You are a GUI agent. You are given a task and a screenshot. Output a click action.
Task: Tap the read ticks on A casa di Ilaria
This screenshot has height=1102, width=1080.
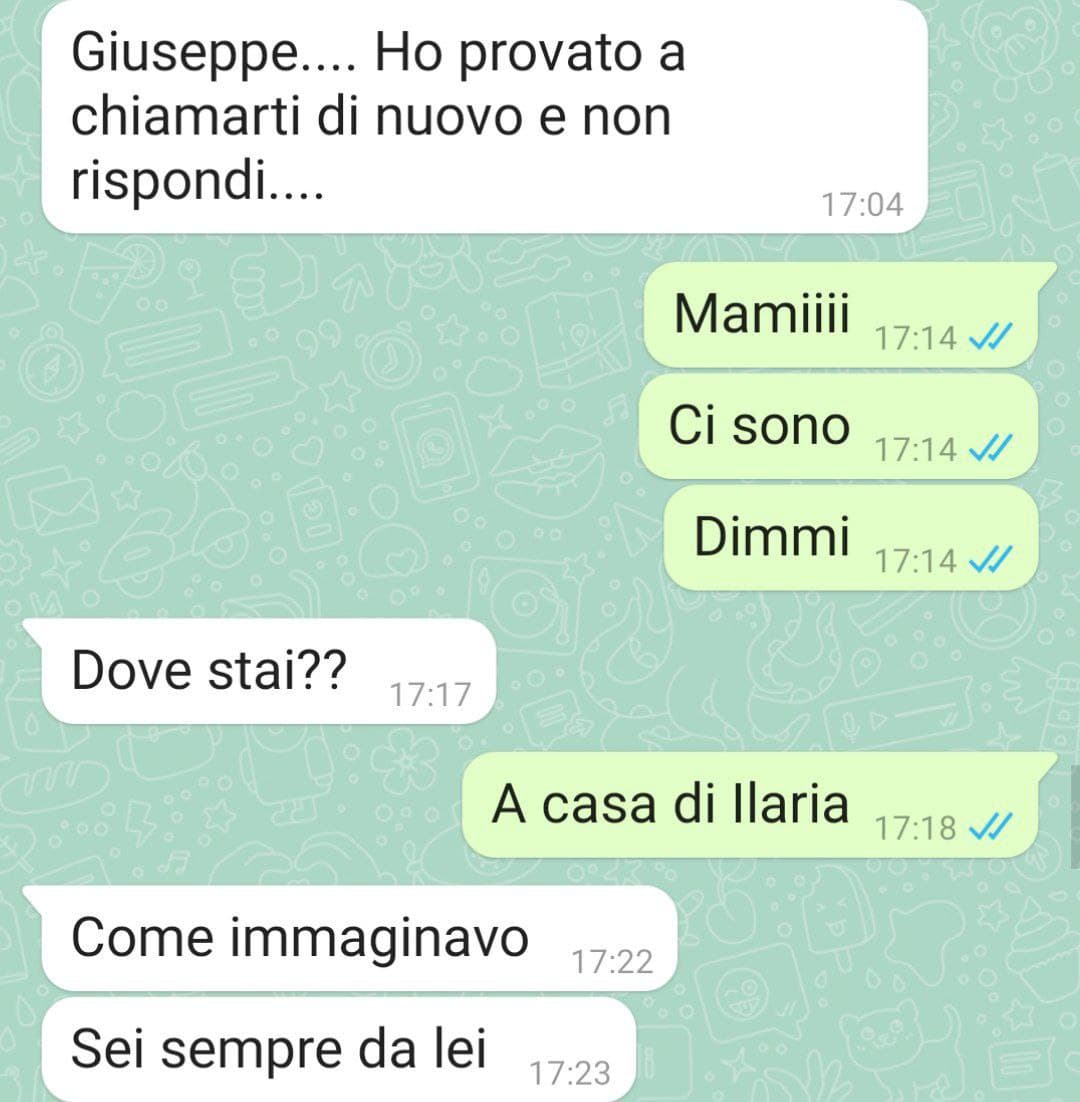(991, 826)
